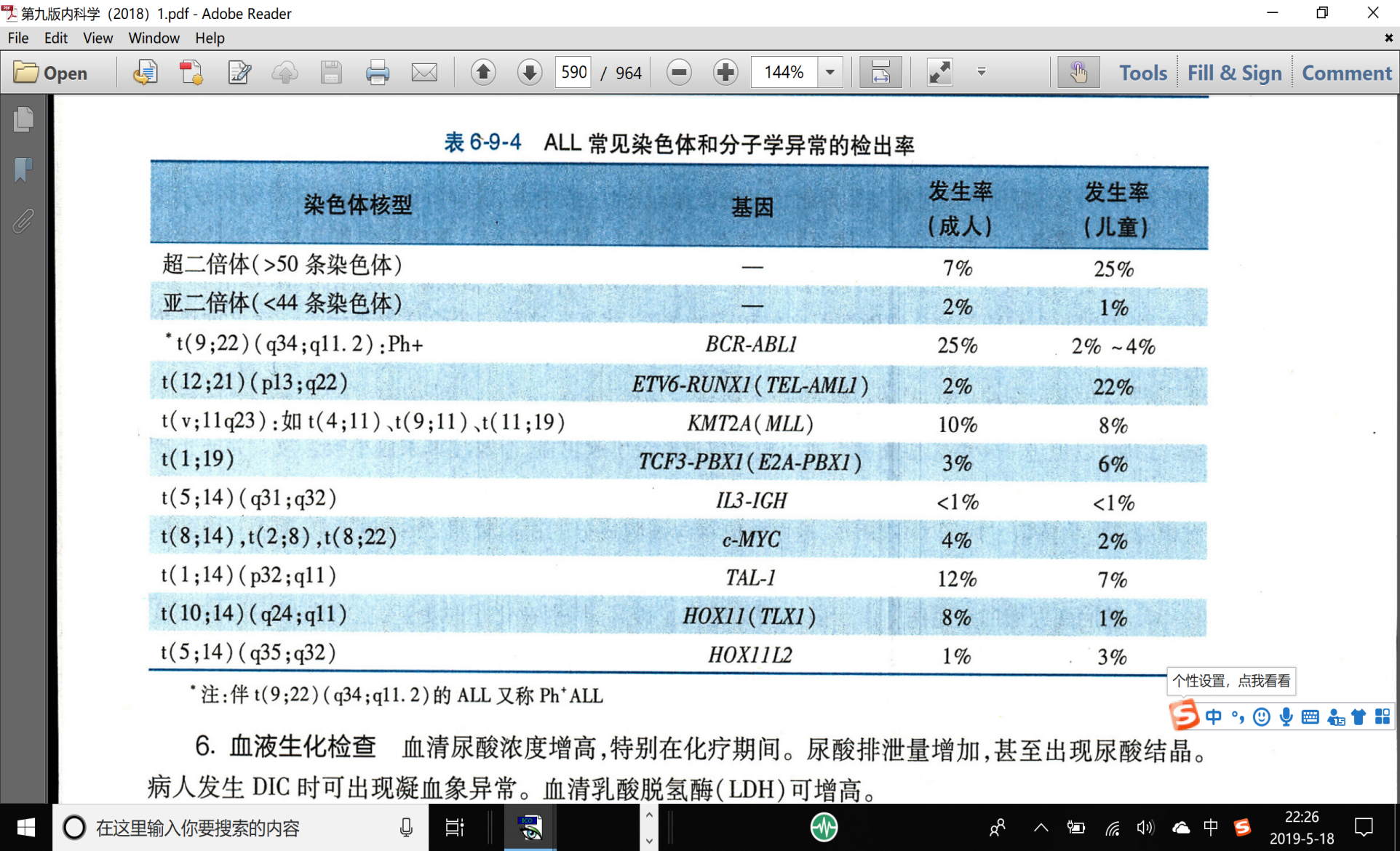The height and width of the screenshot is (851, 1400).
Task: Open the Comment pane
Action: click(x=1346, y=73)
